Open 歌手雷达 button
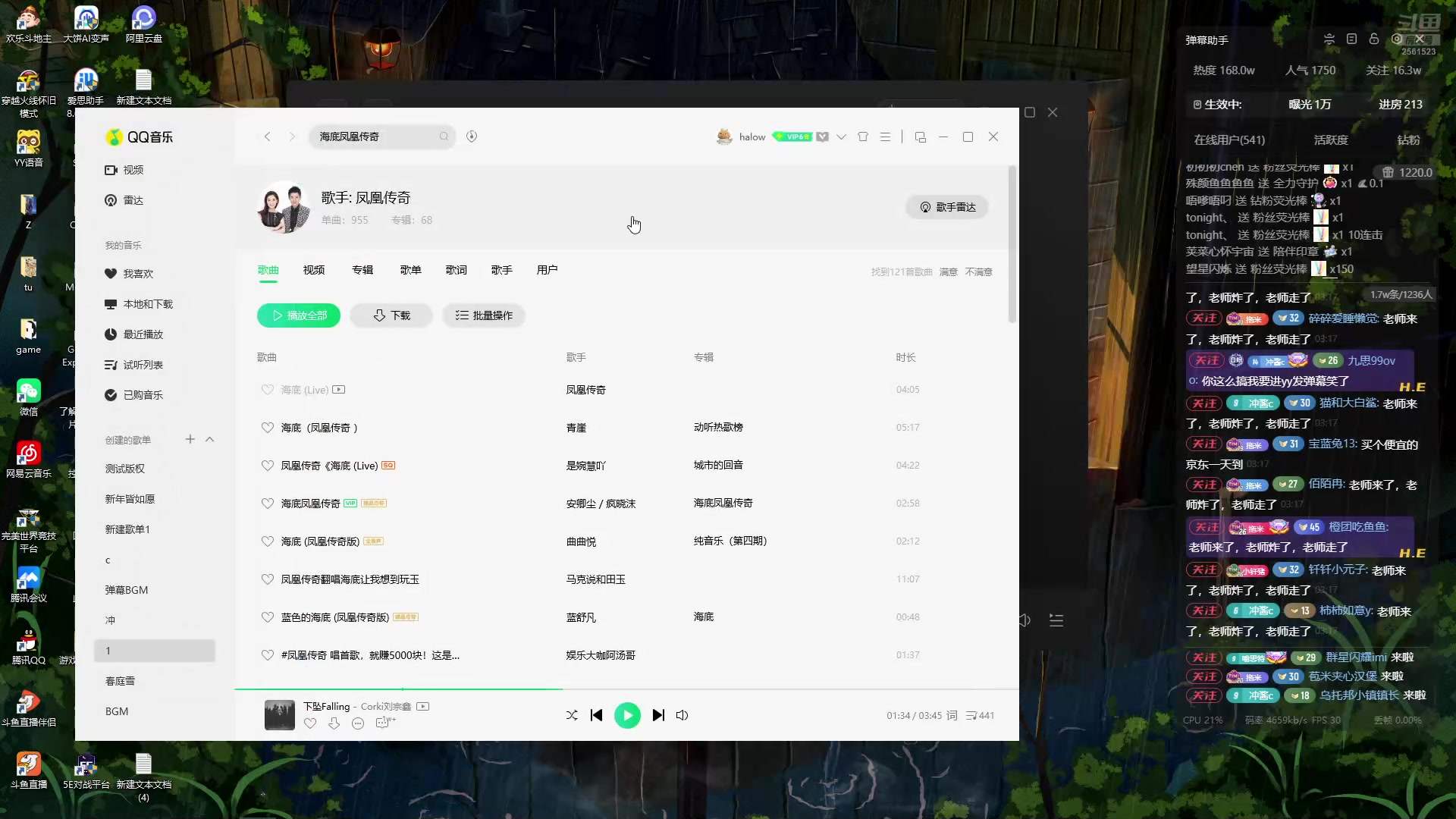Viewport: 1456px width, 819px height. 947,207
